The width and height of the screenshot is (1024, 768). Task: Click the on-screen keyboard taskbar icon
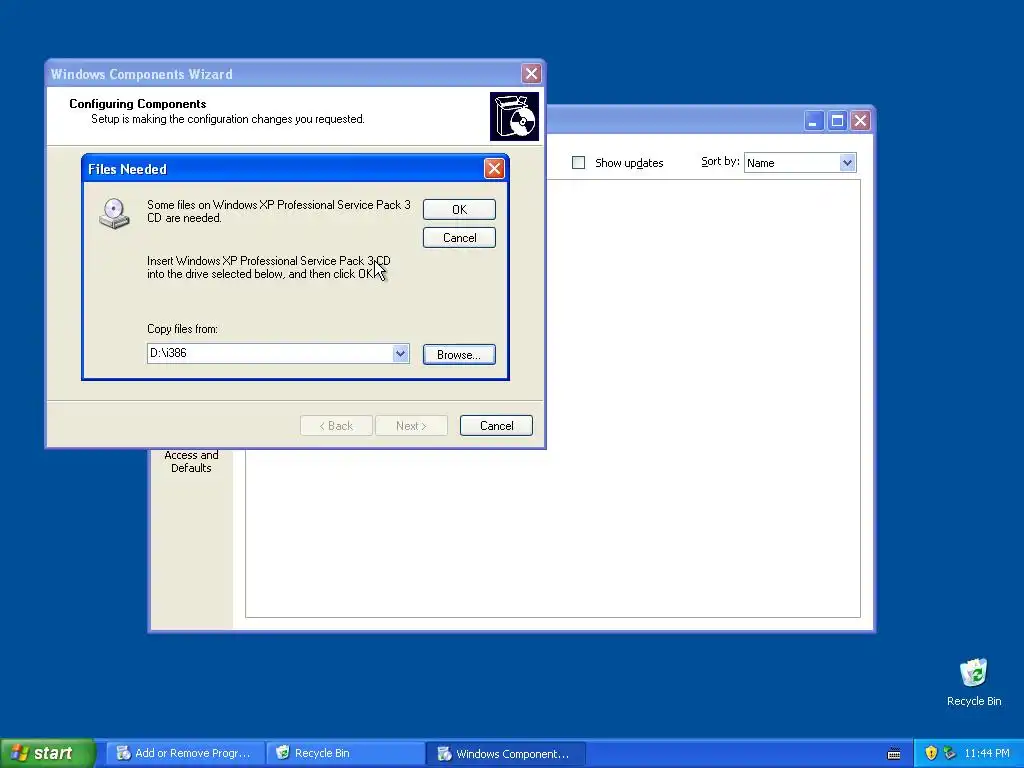click(x=894, y=754)
